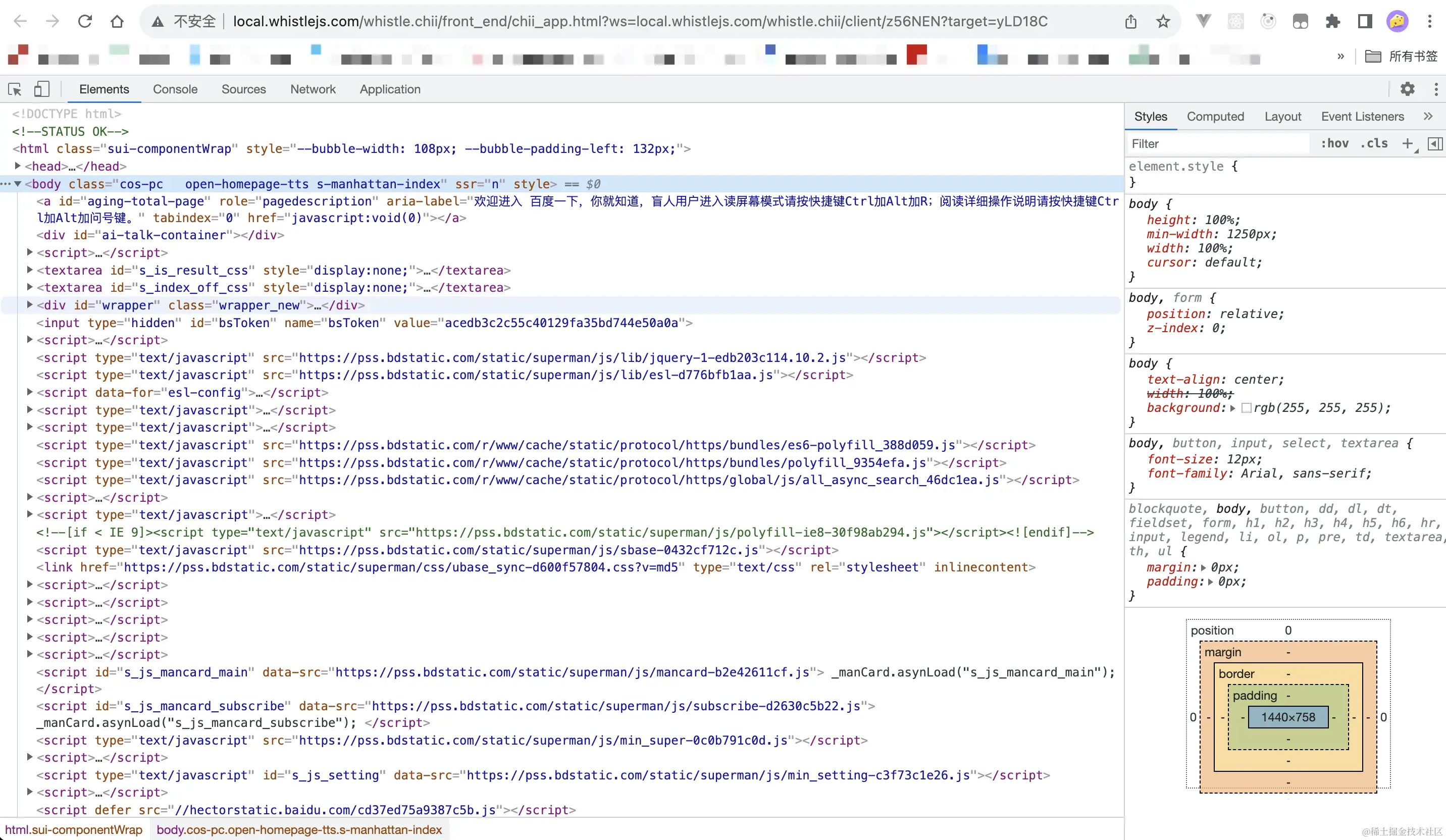Select the element.style rule block
1446x840 pixels.
tap(1285, 174)
